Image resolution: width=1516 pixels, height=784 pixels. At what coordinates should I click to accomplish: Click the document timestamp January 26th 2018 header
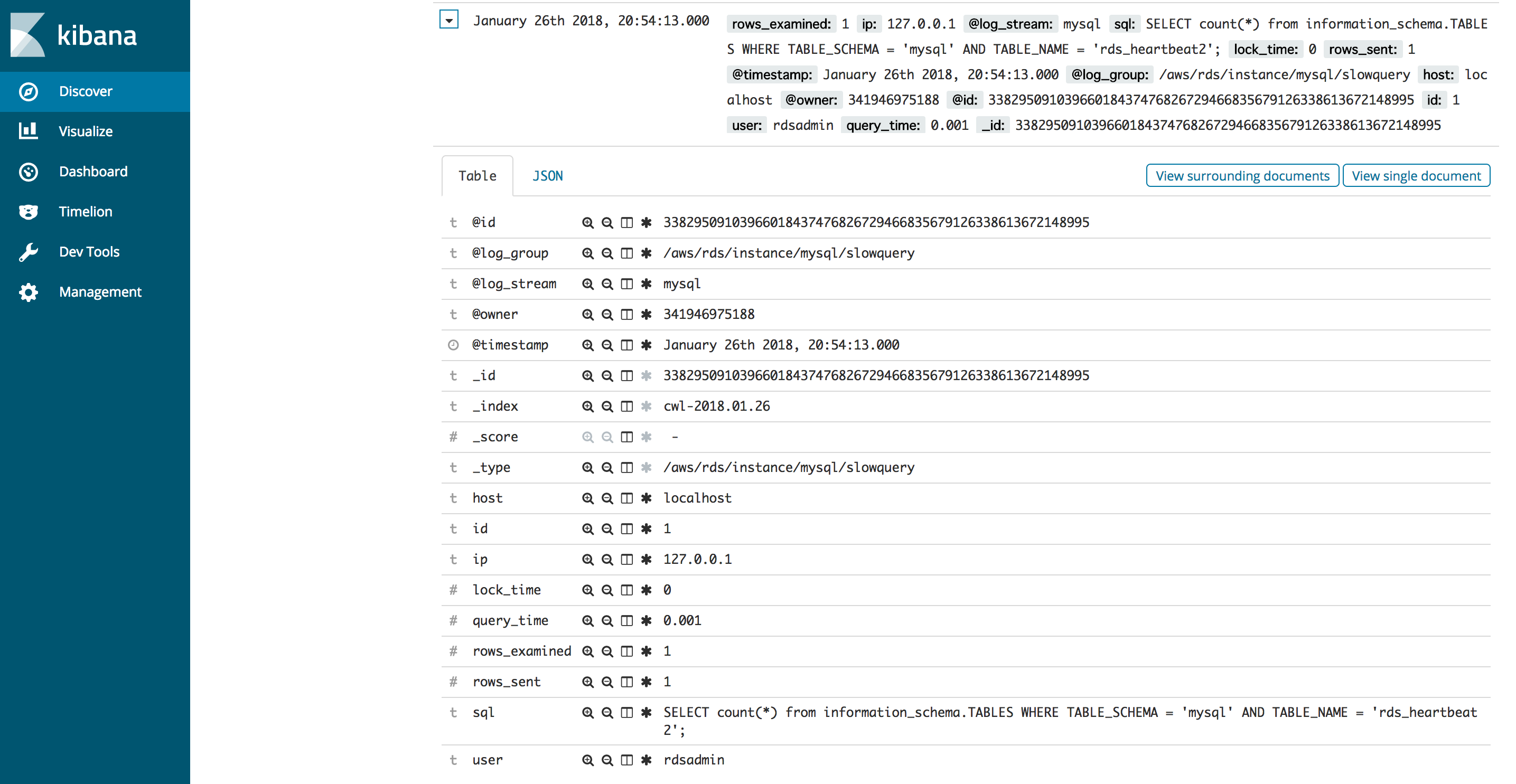click(591, 21)
